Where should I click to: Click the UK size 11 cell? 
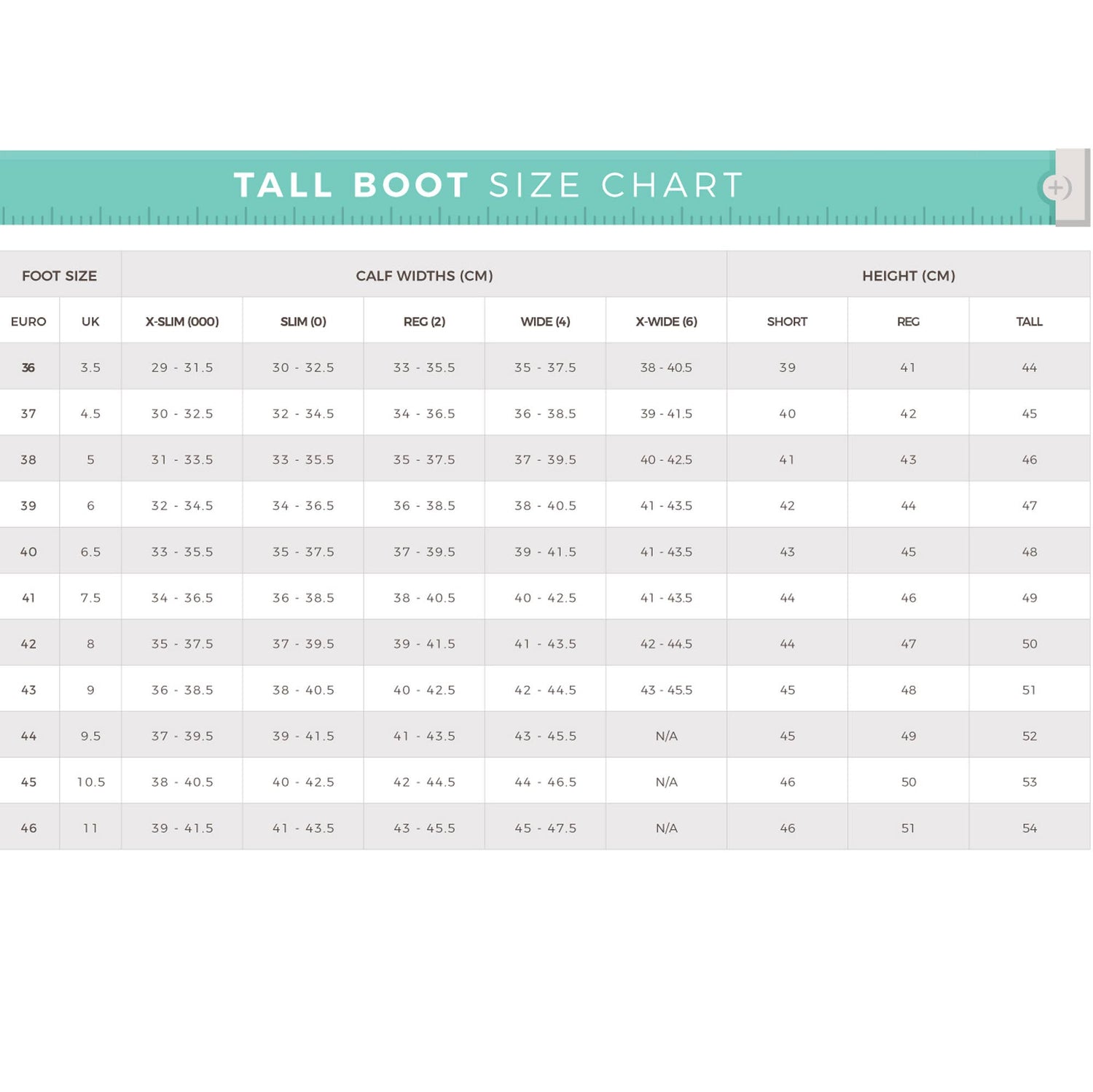[x=90, y=827]
